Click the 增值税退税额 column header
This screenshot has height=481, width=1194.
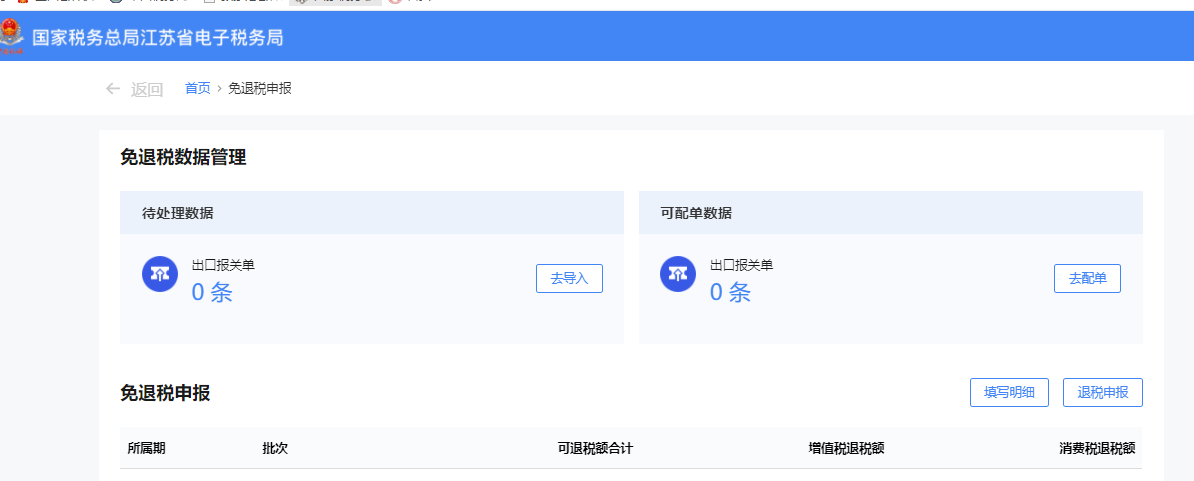(x=846, y=448)
